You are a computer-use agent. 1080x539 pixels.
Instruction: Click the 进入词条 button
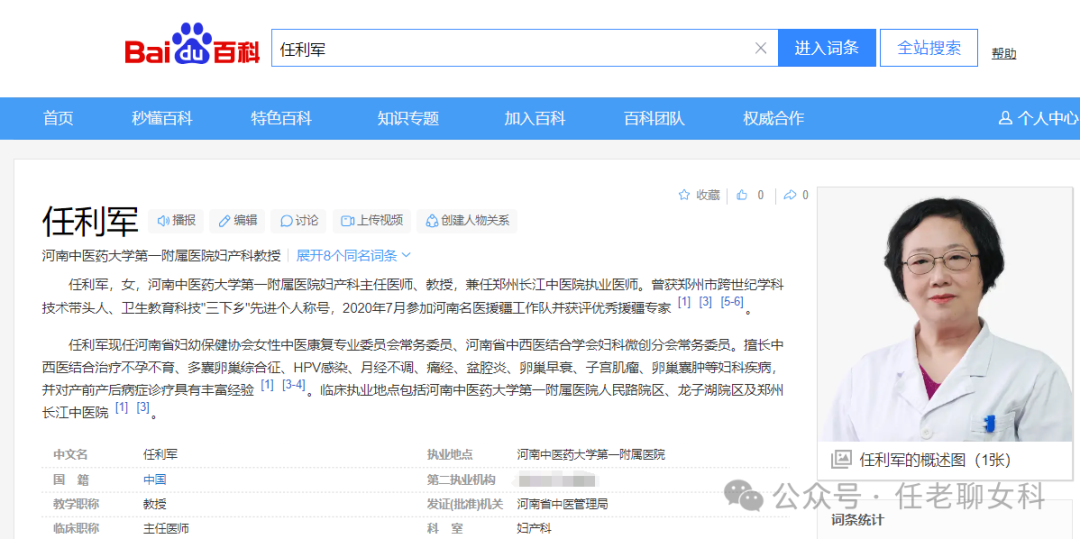click(827, 48)
